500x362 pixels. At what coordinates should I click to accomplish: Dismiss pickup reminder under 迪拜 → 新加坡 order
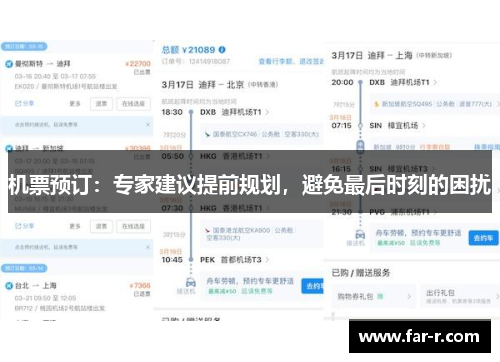[x=148, y=247]
